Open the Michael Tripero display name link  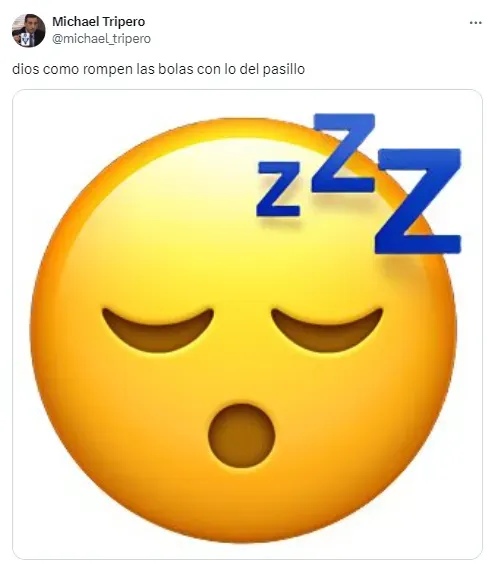(99, 22)
